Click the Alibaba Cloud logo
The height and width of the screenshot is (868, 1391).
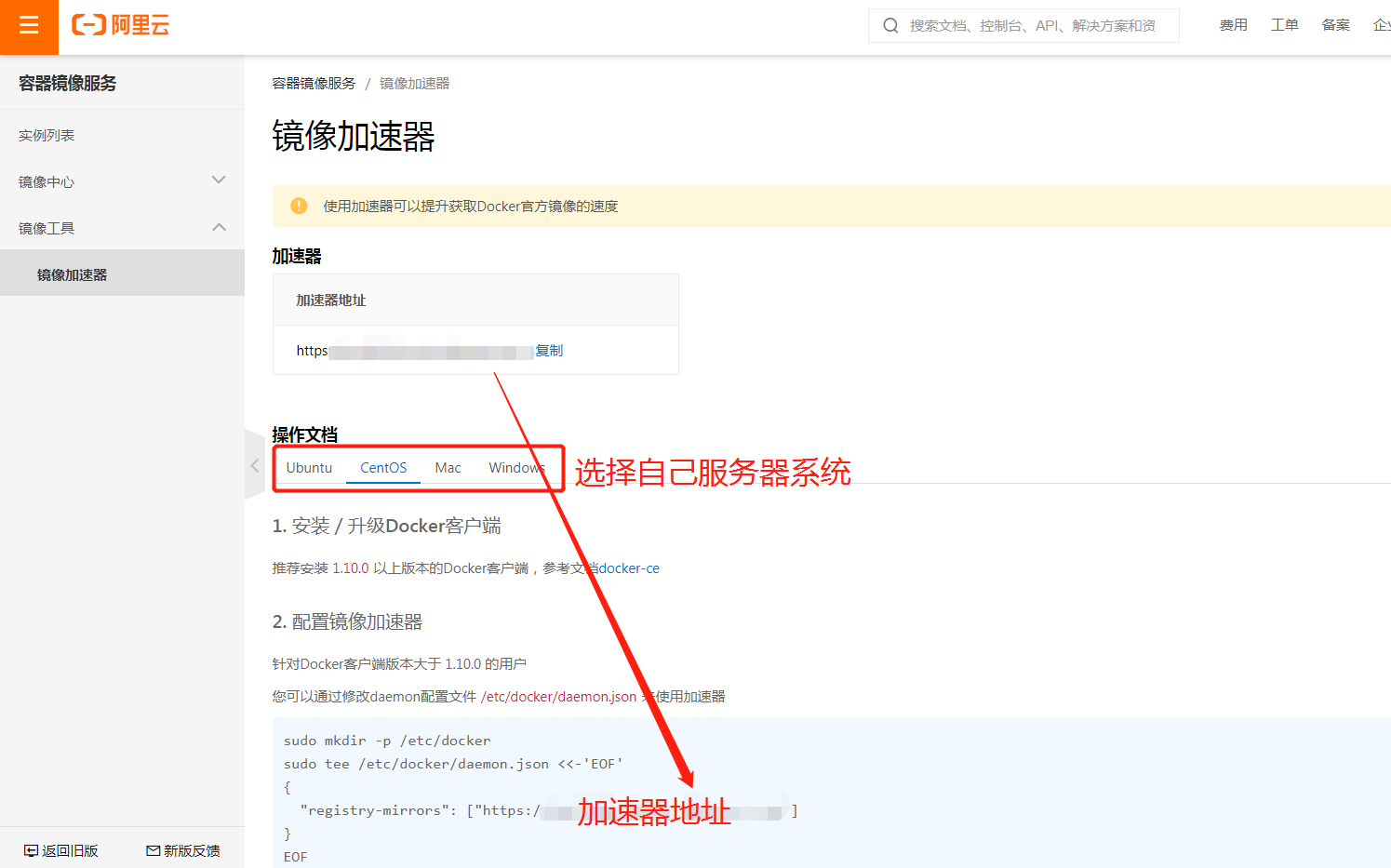point(121,25)
